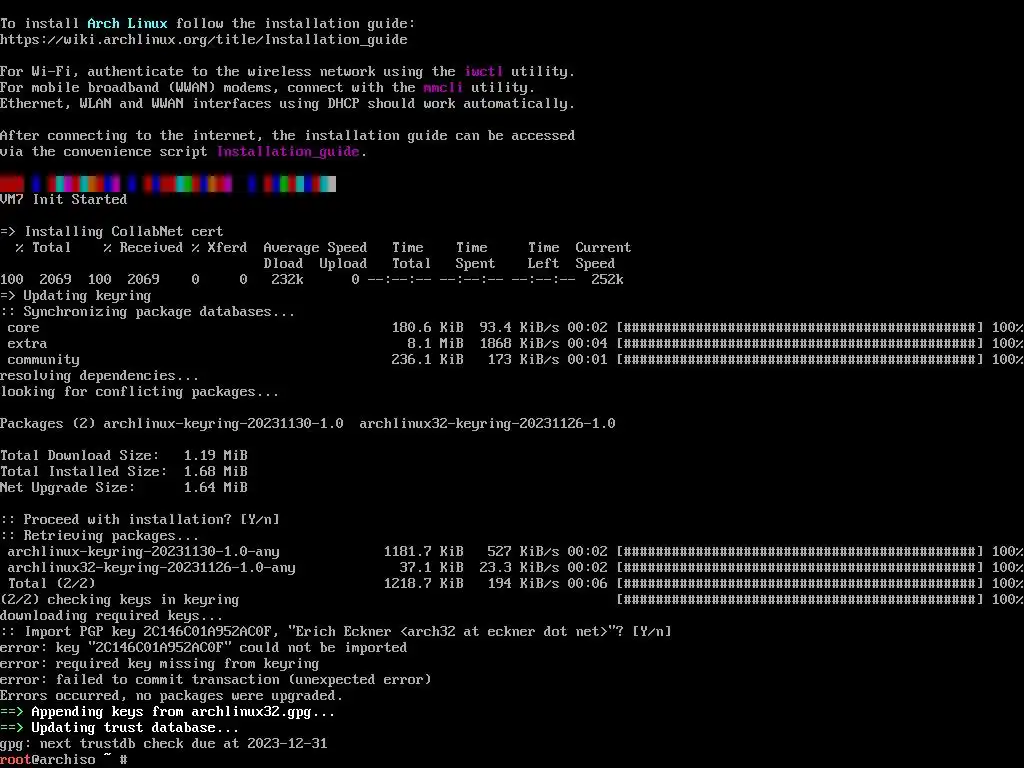Screen dimensions: 1024x768
Task: Click ':: Retrieving packages...' line
Action: point(99,536)
